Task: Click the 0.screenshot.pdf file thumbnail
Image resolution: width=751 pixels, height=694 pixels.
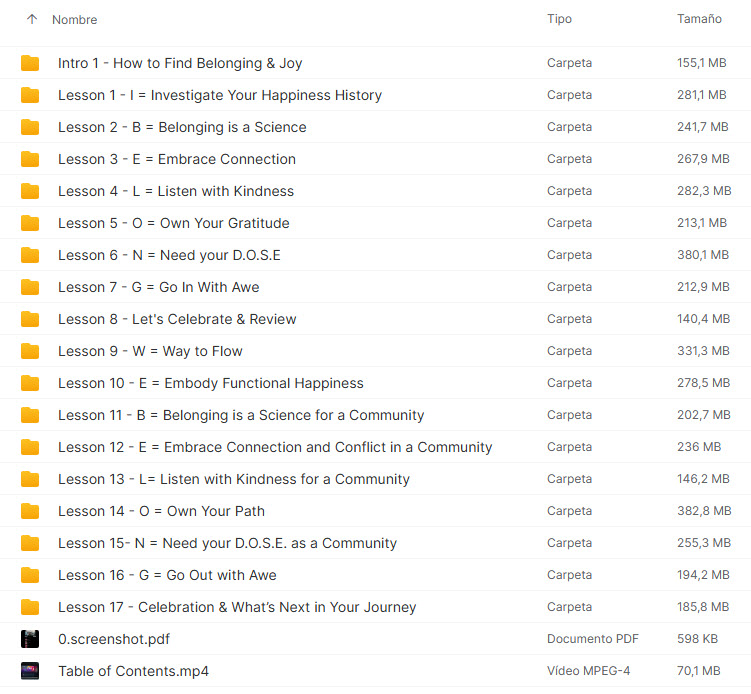Action: [x=30, y=639]
